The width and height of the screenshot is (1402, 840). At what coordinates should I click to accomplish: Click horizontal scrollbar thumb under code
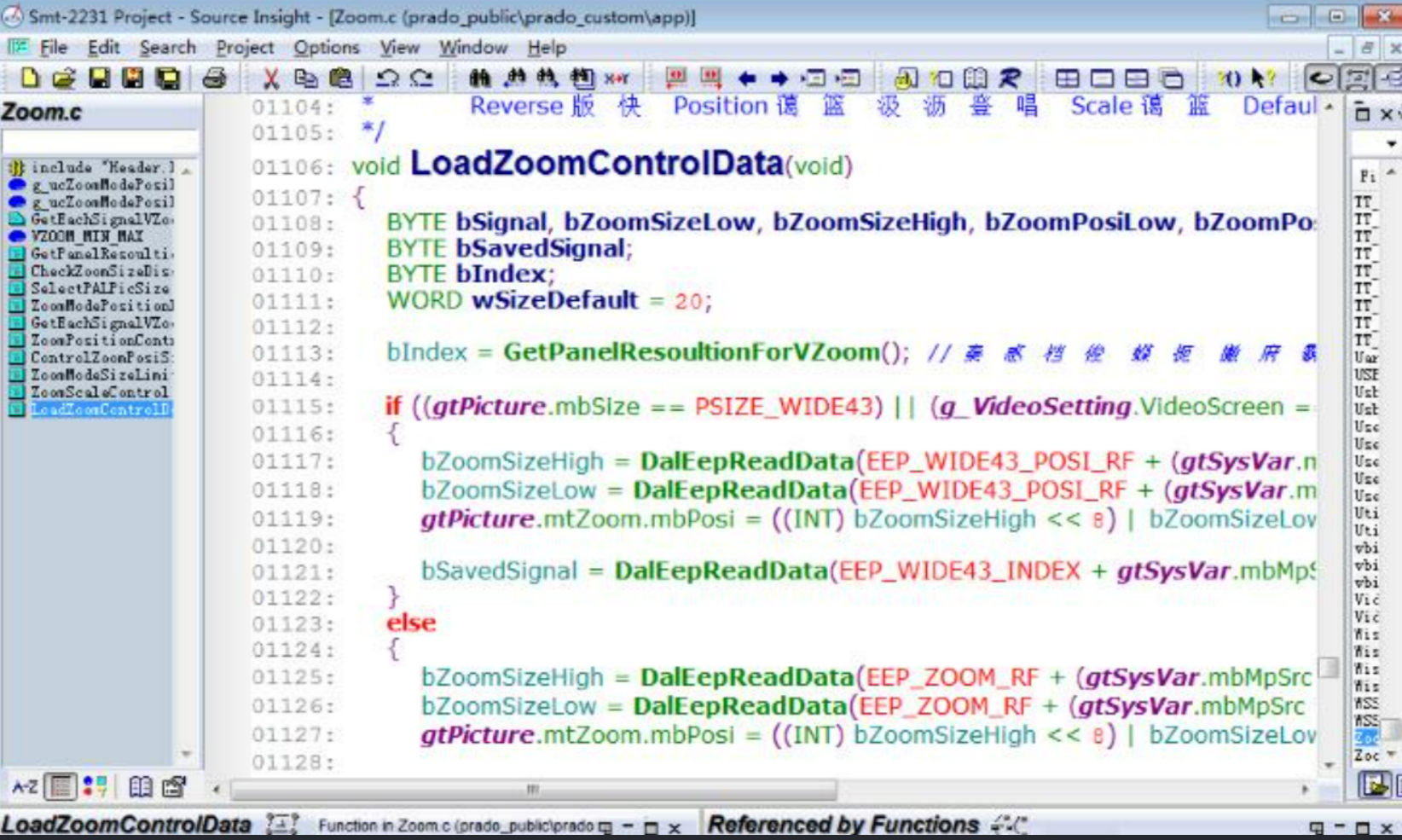[x=533, y=790]
